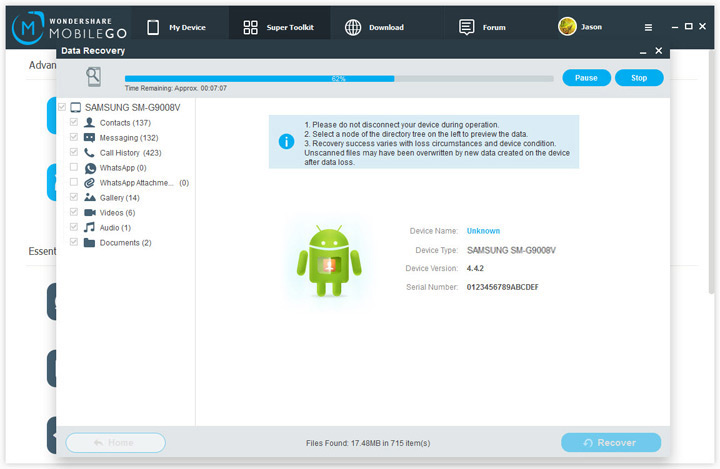Open the My Device tab
Viewport: 720px width, 469px height.
pos(180,27)
